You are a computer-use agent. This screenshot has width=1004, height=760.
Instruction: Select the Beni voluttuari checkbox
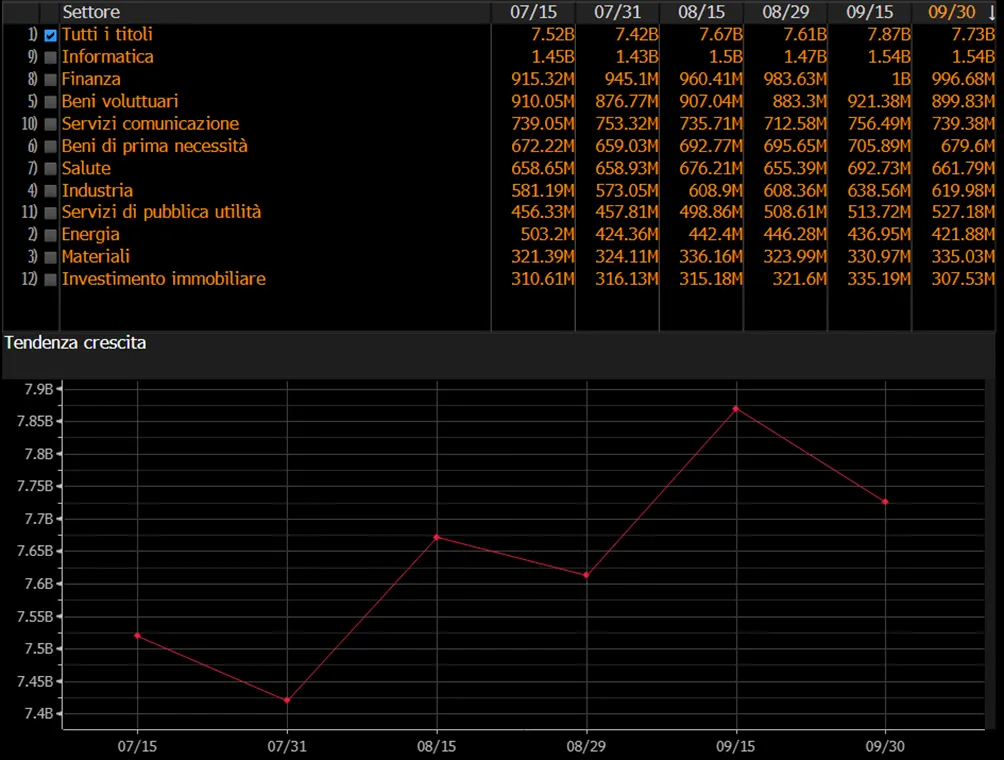(x=51, y=102)
